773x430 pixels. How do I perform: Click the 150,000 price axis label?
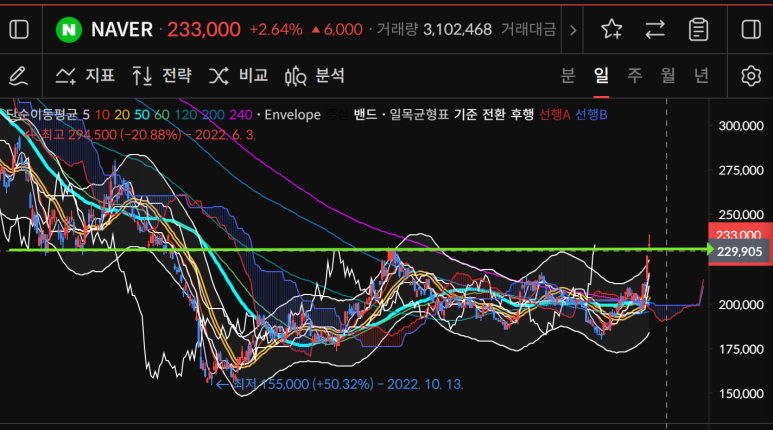click(x=741, y=394)
